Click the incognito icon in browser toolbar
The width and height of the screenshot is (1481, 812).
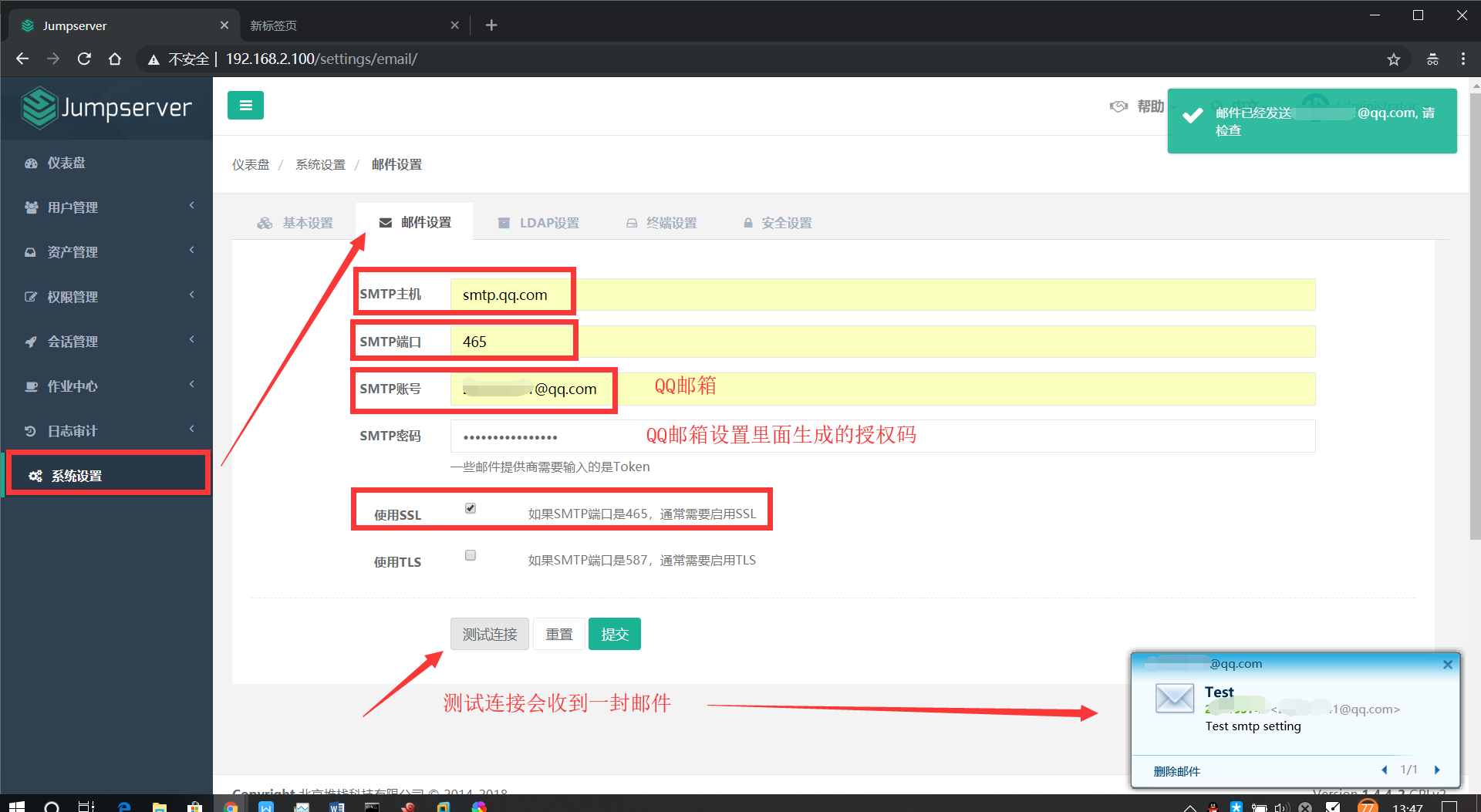click(1432, 59)
